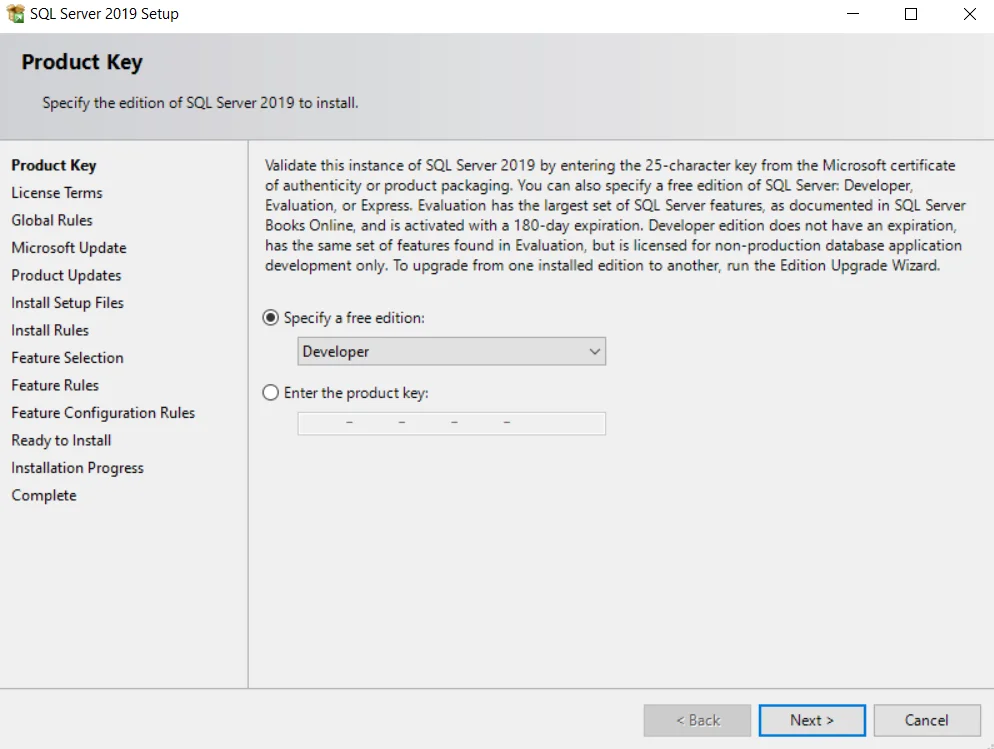
Task: Select Global Rules in the step list
Action: (x=52, y=220)
